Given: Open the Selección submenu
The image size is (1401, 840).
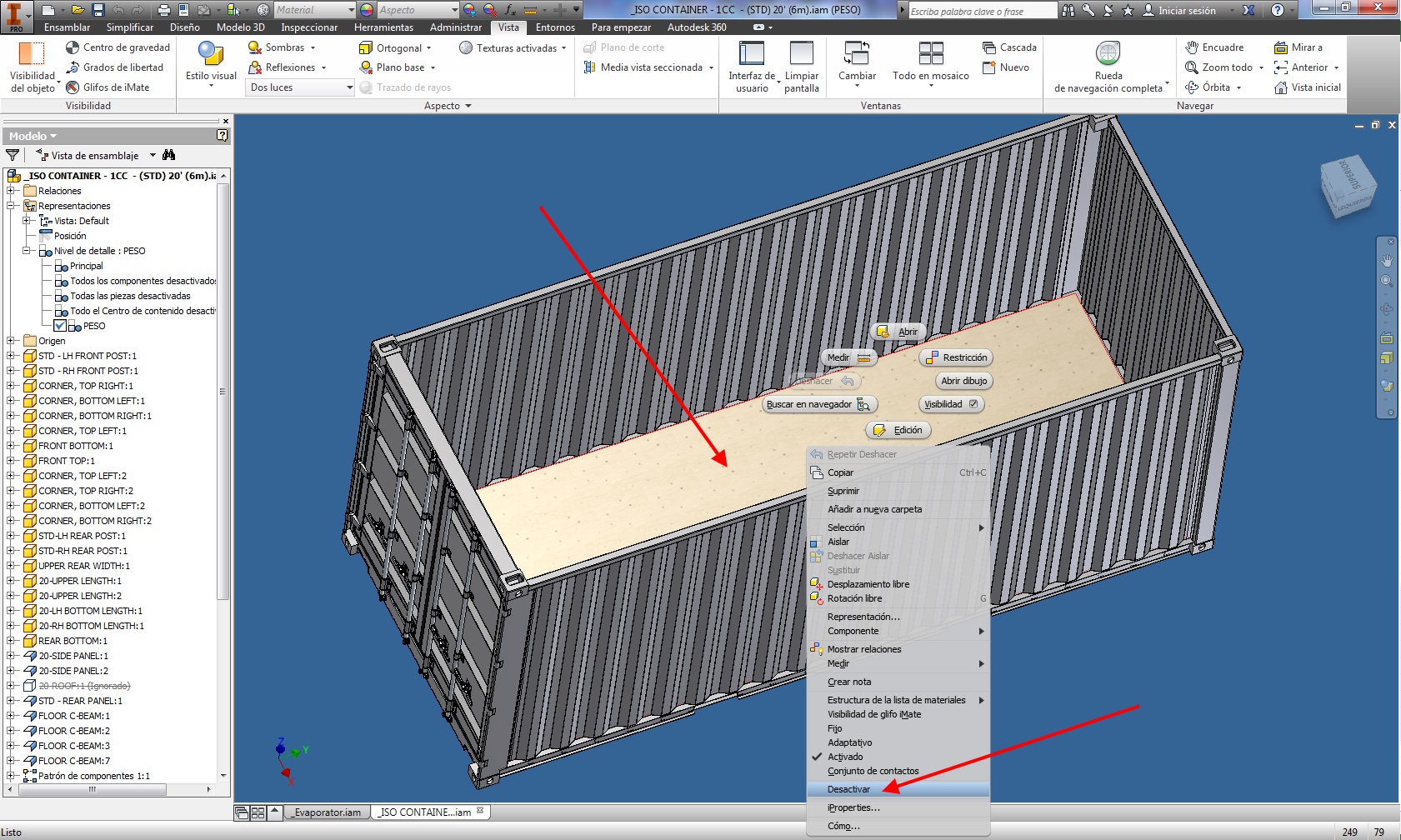Looking at the screenshot, I should 898,527.
